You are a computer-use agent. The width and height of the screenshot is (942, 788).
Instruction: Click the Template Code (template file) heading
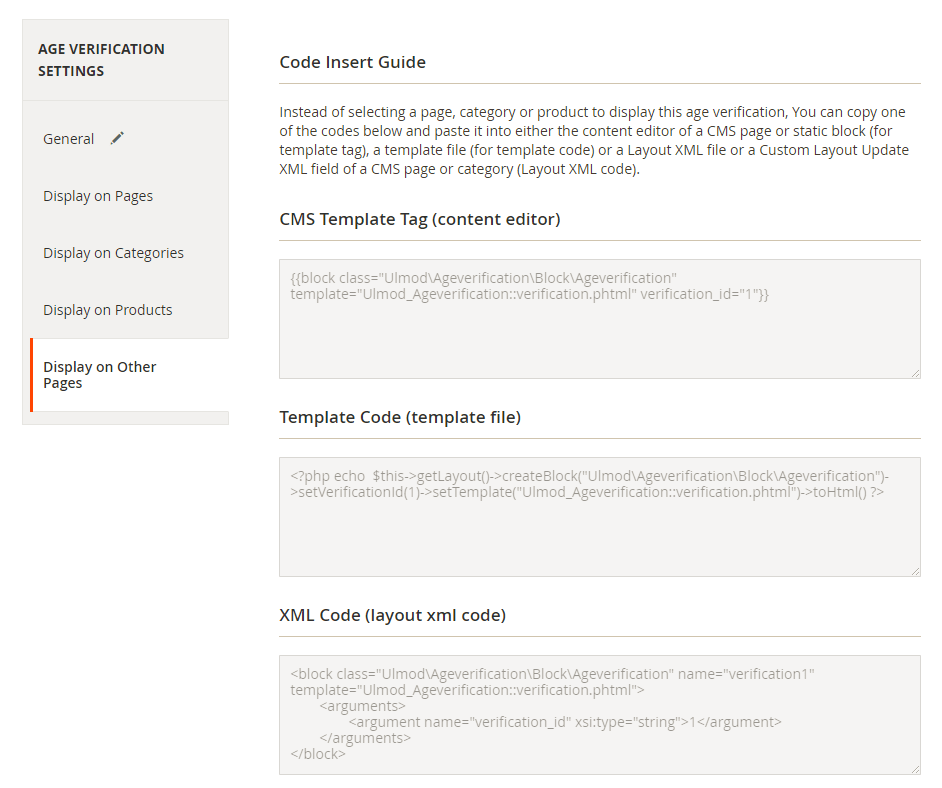point(400,417)
